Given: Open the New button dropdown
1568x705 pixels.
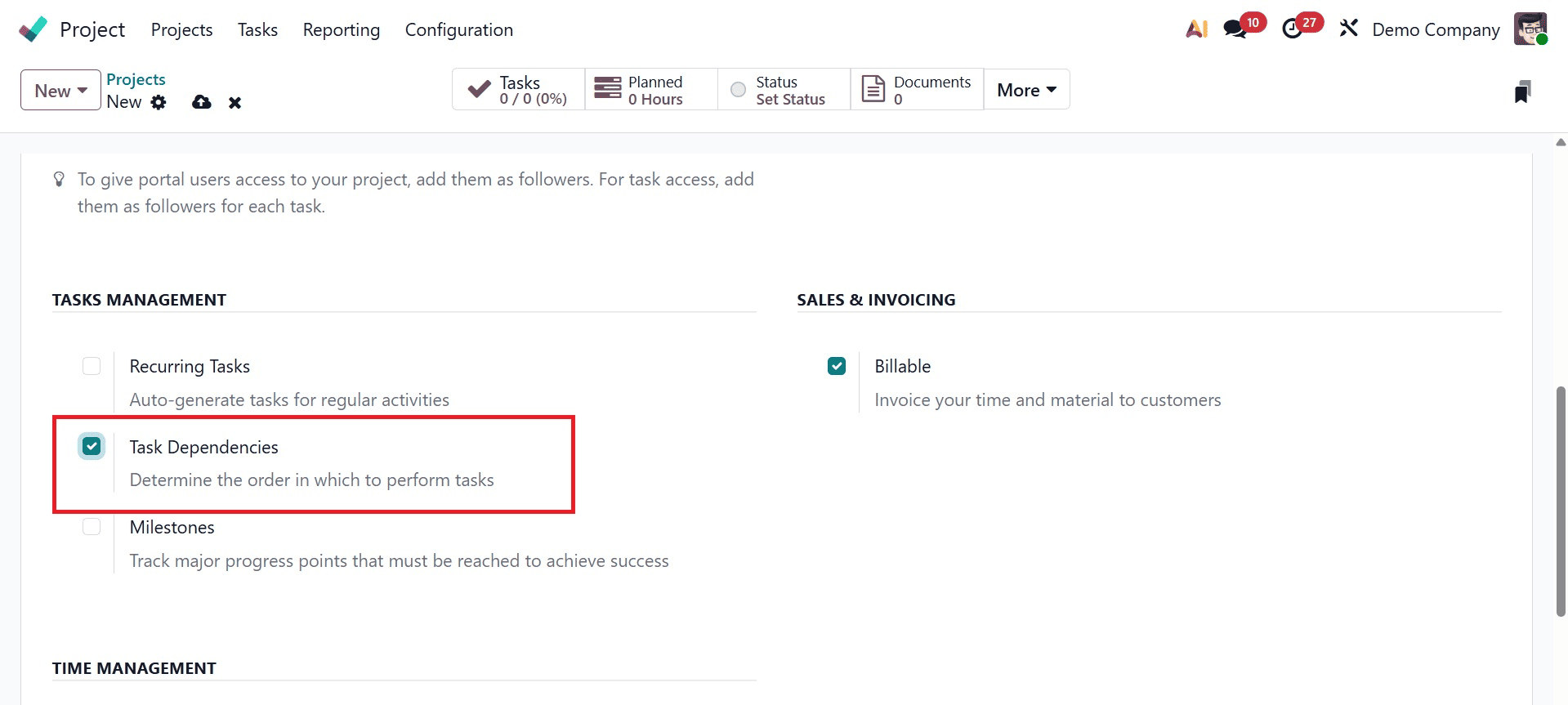Looking at the screenshot, I should [60, 91].
